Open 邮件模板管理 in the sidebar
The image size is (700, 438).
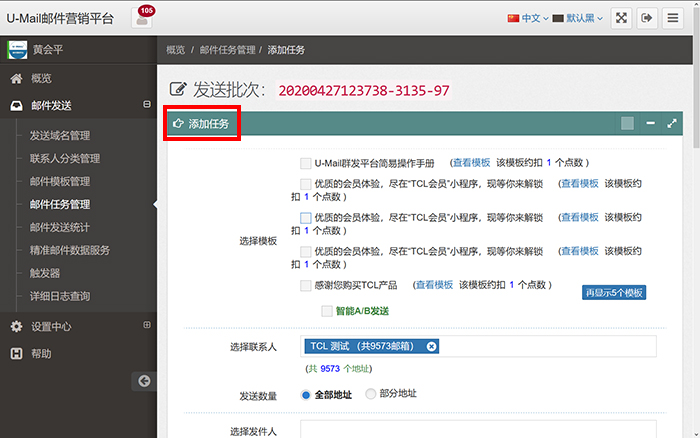60,181
